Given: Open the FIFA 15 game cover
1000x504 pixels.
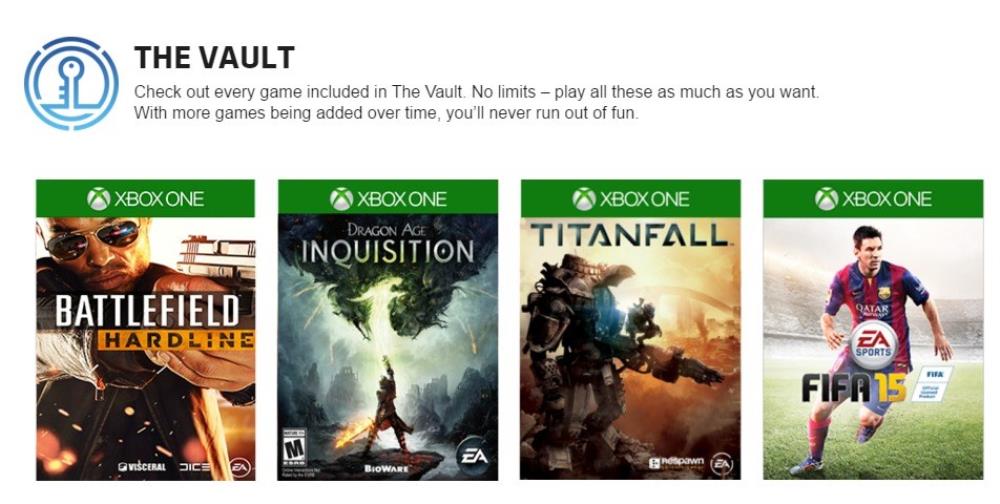Looking at the screenshot, I should click(873, 348).
